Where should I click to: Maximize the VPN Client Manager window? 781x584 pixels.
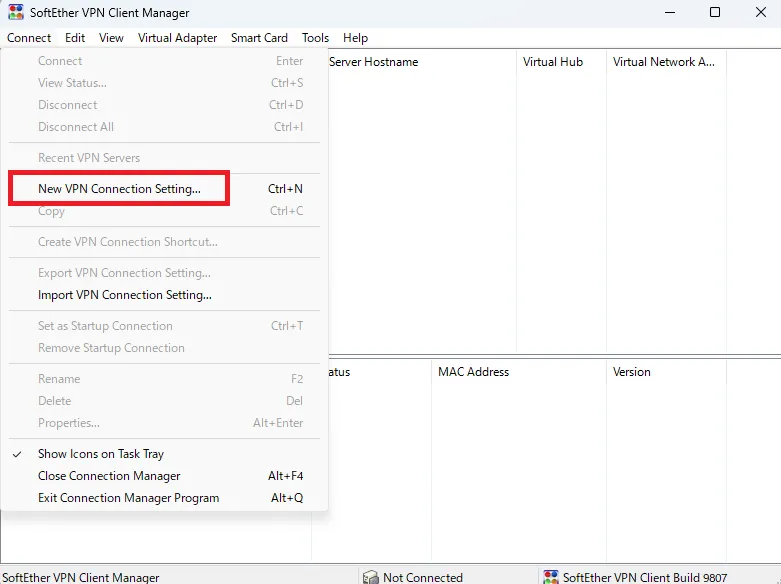(x=715, y=12)
